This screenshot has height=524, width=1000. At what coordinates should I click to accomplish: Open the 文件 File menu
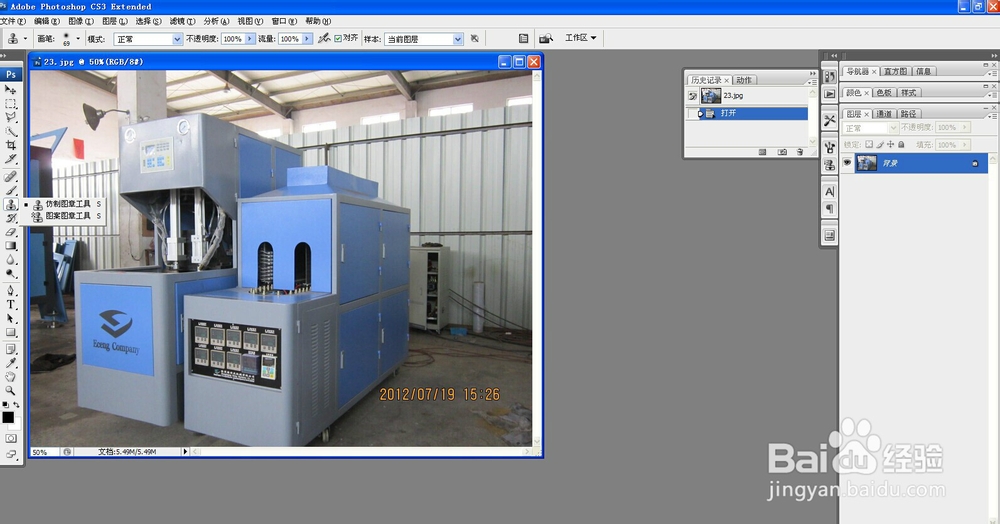pos(13,21)
